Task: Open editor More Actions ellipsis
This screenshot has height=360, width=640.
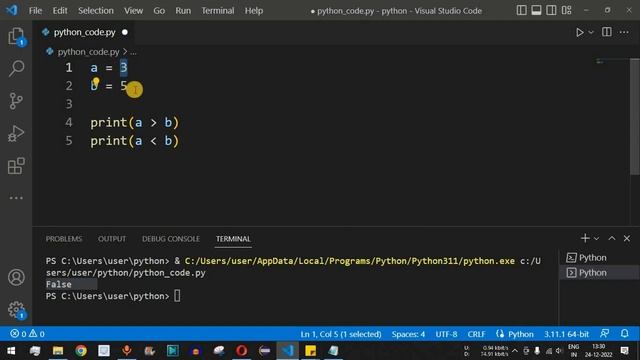Action: click(624, 32)
